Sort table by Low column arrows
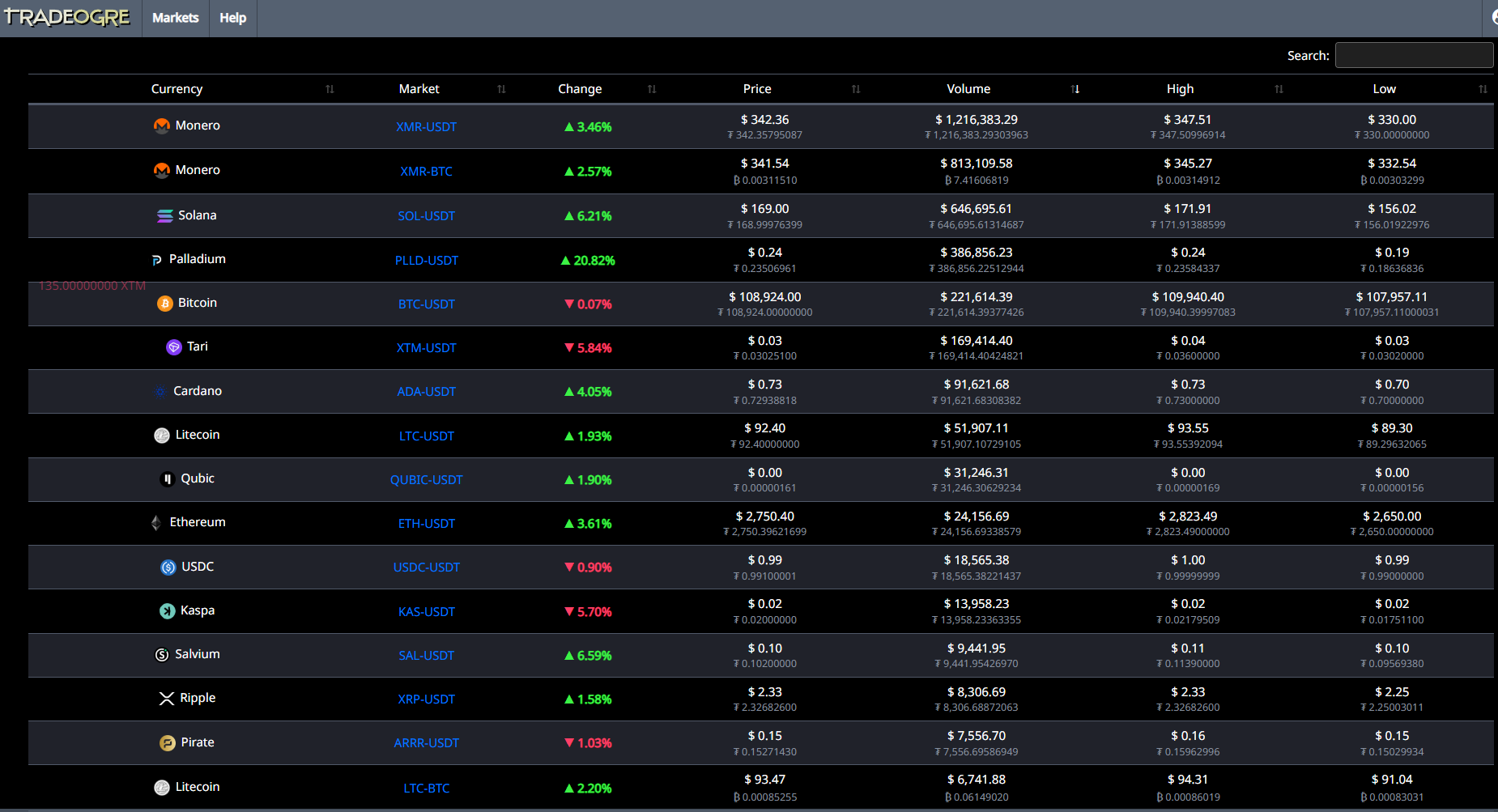This screenshot has width=1498, height=812. [x=1483, y=89]
